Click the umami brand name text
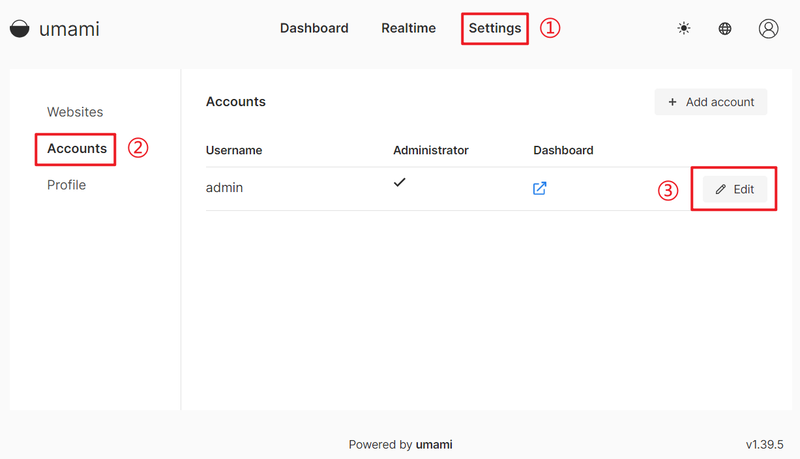800x459 pixels. pyautogui.click(x=69, y=29)
